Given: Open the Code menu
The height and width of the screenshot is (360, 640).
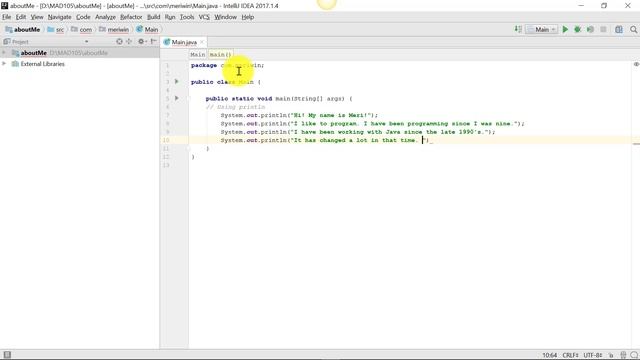Looking at the screenshot, I should pyautogui.click(x=83, y=17).
